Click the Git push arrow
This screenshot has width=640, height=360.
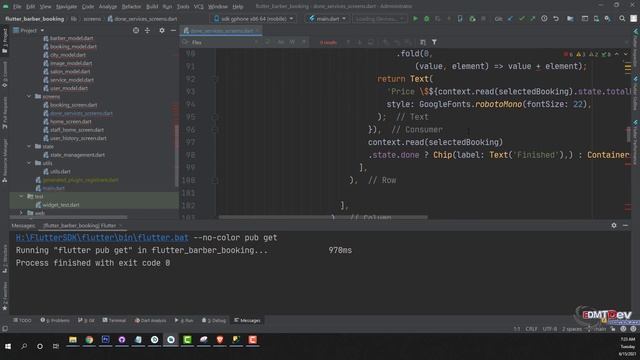(x=533, y=19)
